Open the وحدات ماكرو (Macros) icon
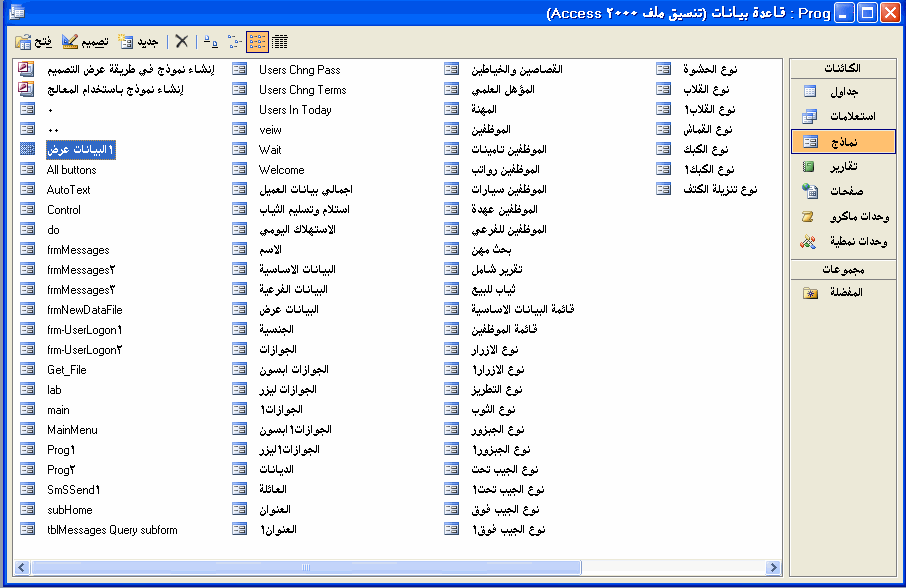The height and width of the screenshot is (588, 906). (808, 217)
